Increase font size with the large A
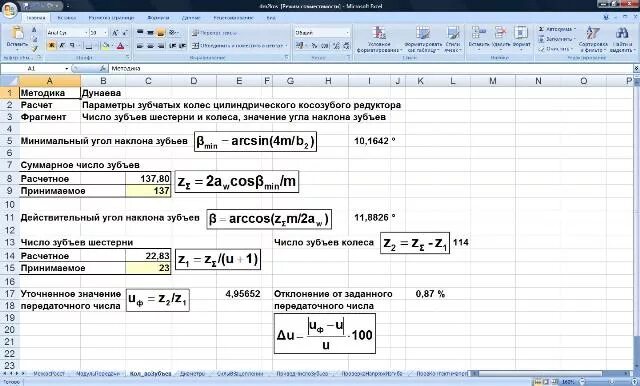The width and height of the screenshot is (640, 386). coord(115,33)
